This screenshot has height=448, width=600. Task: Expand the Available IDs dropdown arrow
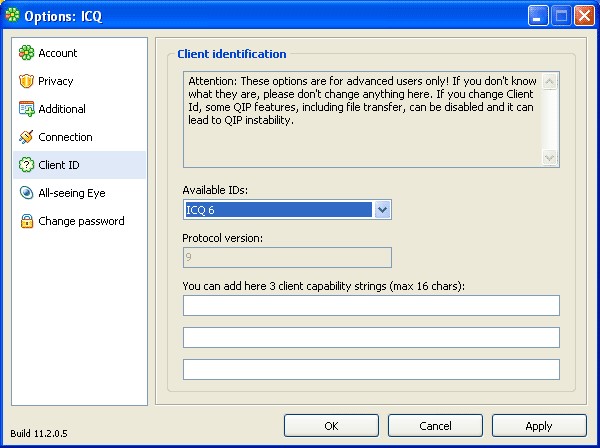(x=382, y=210)
